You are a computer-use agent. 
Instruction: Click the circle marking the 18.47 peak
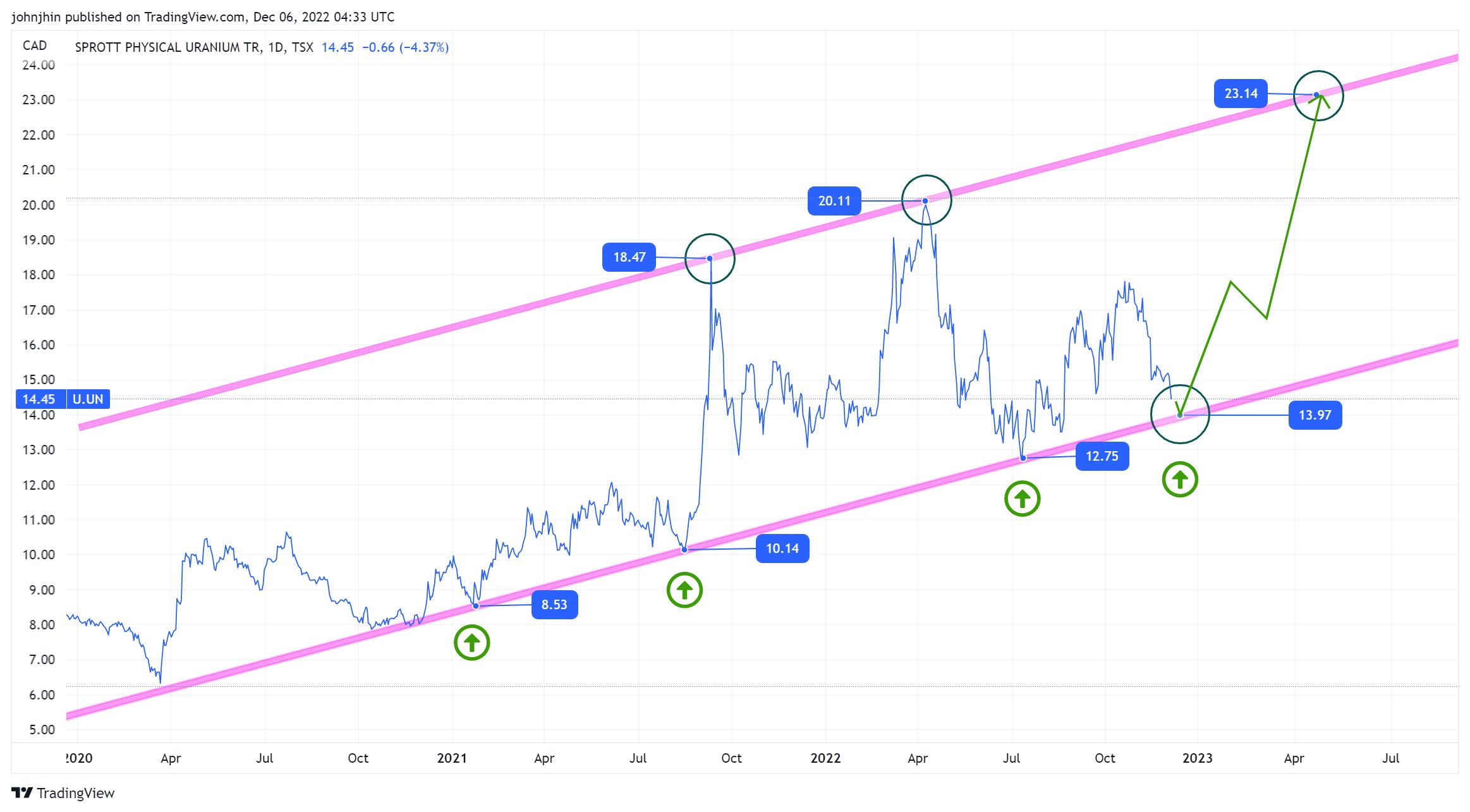point(710,258)
